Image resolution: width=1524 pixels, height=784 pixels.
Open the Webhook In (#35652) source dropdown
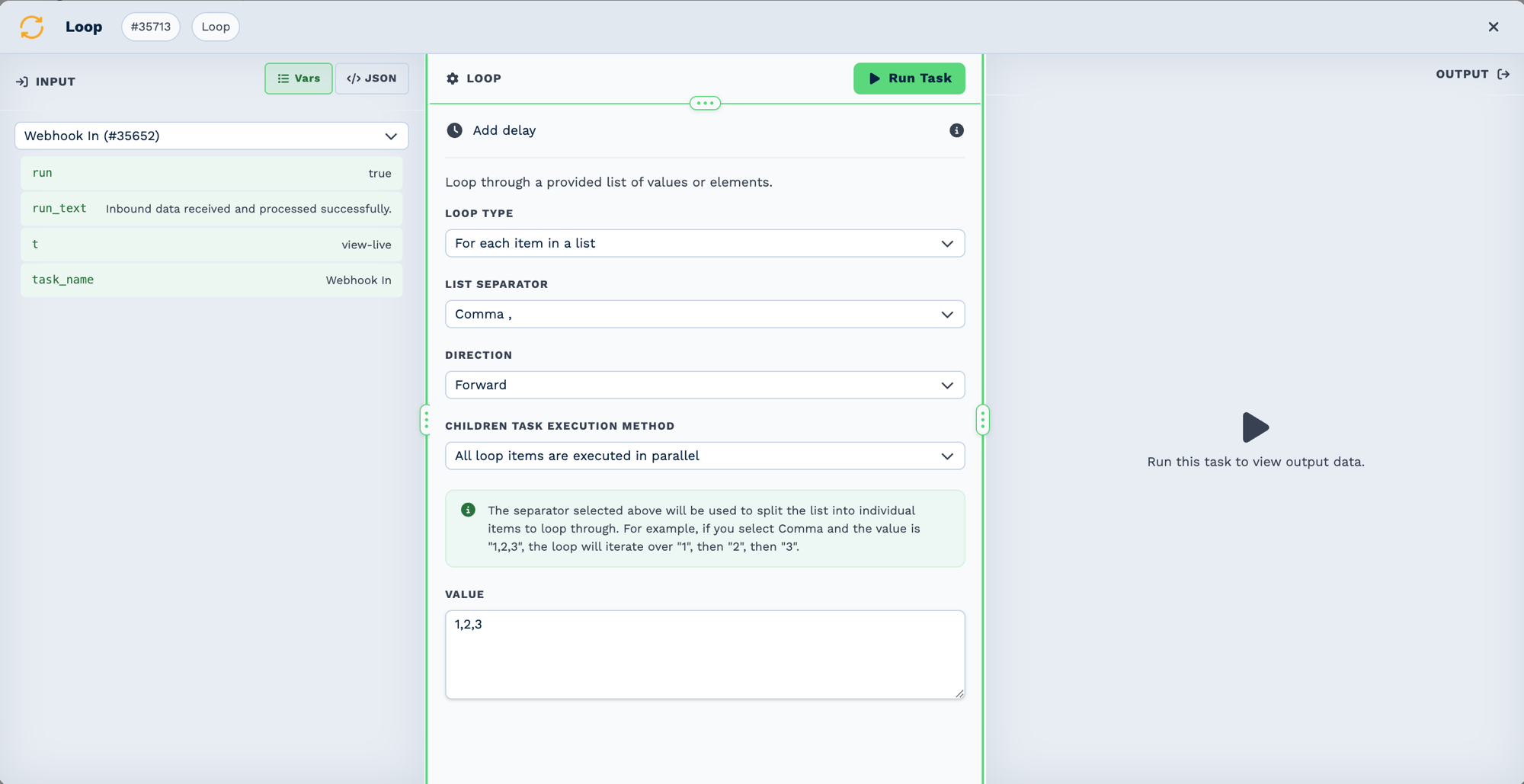coord(212,136)
